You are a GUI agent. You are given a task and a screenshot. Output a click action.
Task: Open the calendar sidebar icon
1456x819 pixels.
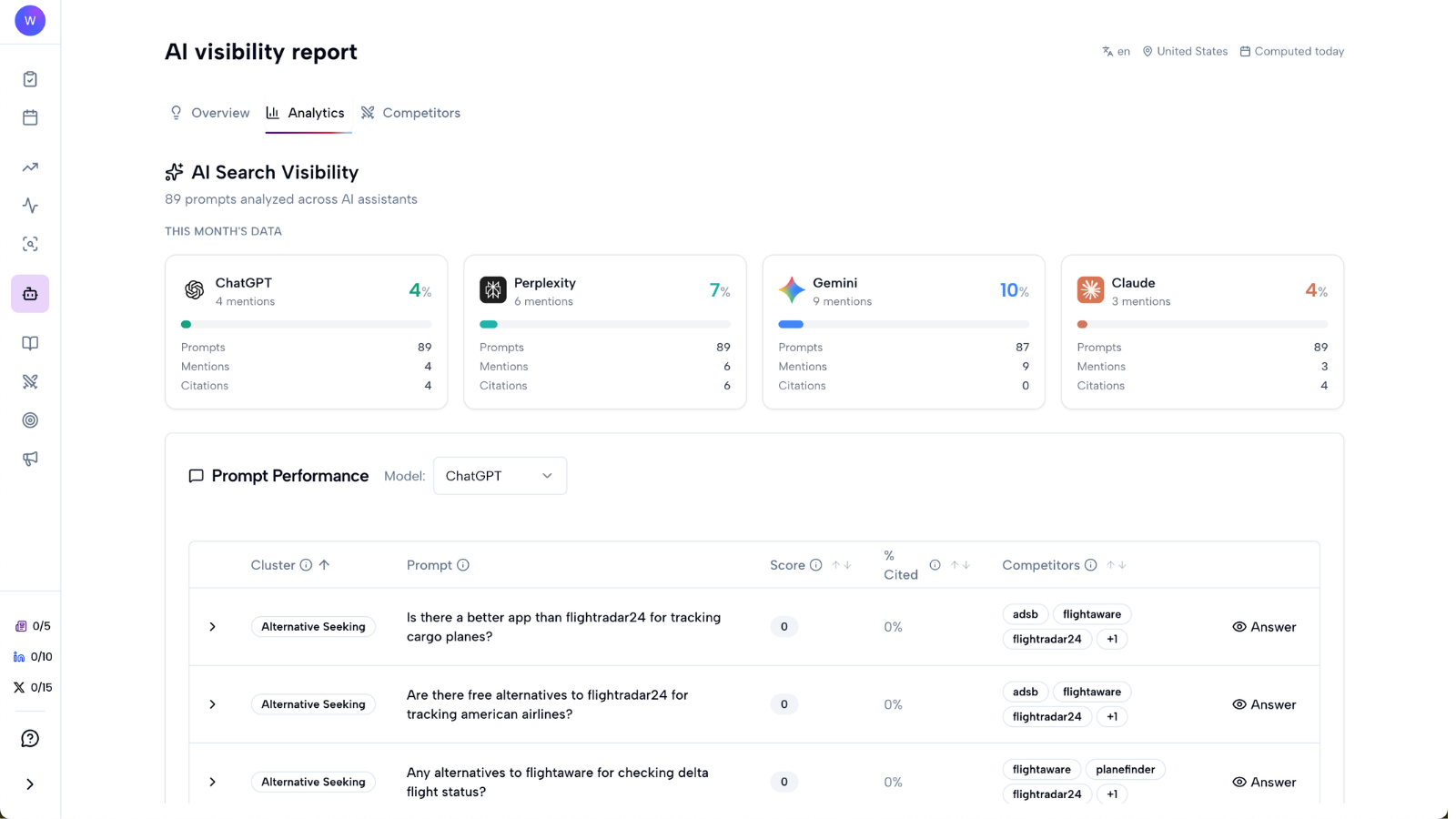point(30,117)
